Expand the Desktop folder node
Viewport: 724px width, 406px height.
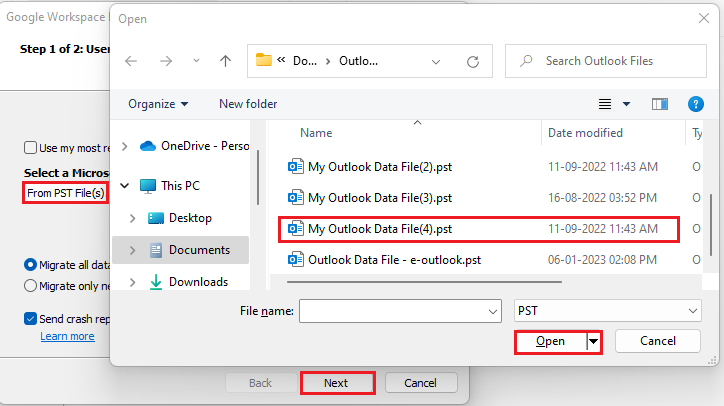pos(133,218)
